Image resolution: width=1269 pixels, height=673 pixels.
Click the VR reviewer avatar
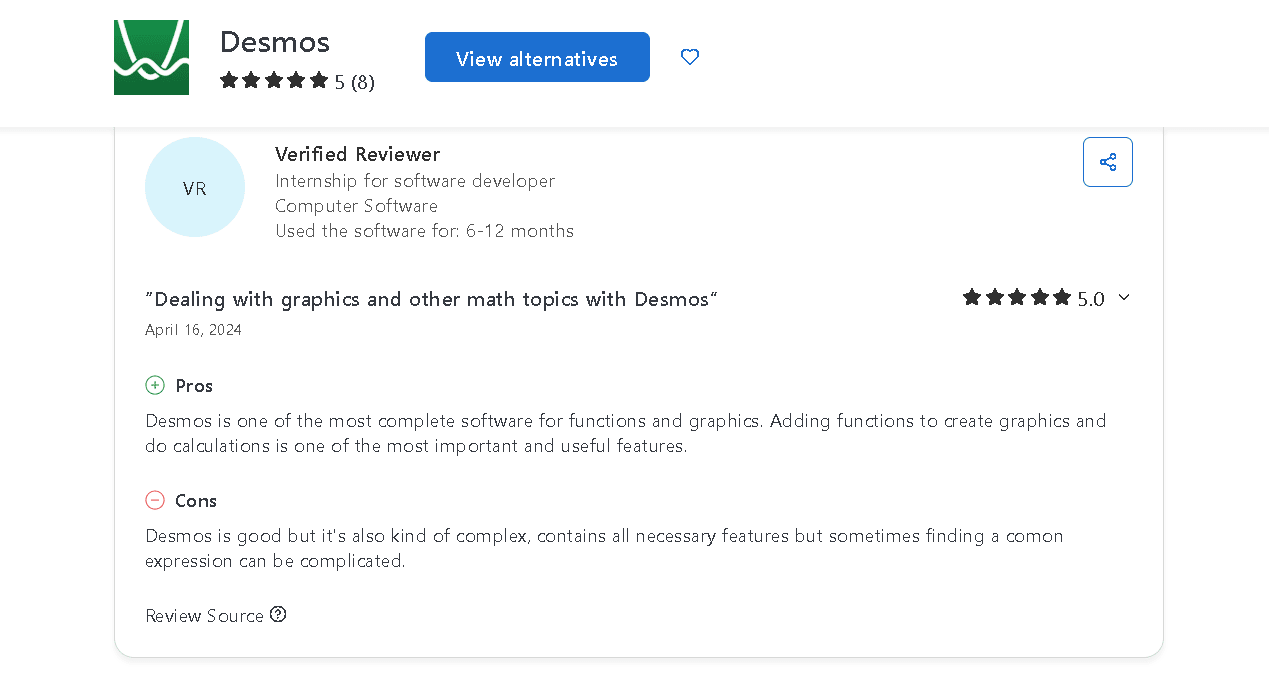tap(195, 187)
